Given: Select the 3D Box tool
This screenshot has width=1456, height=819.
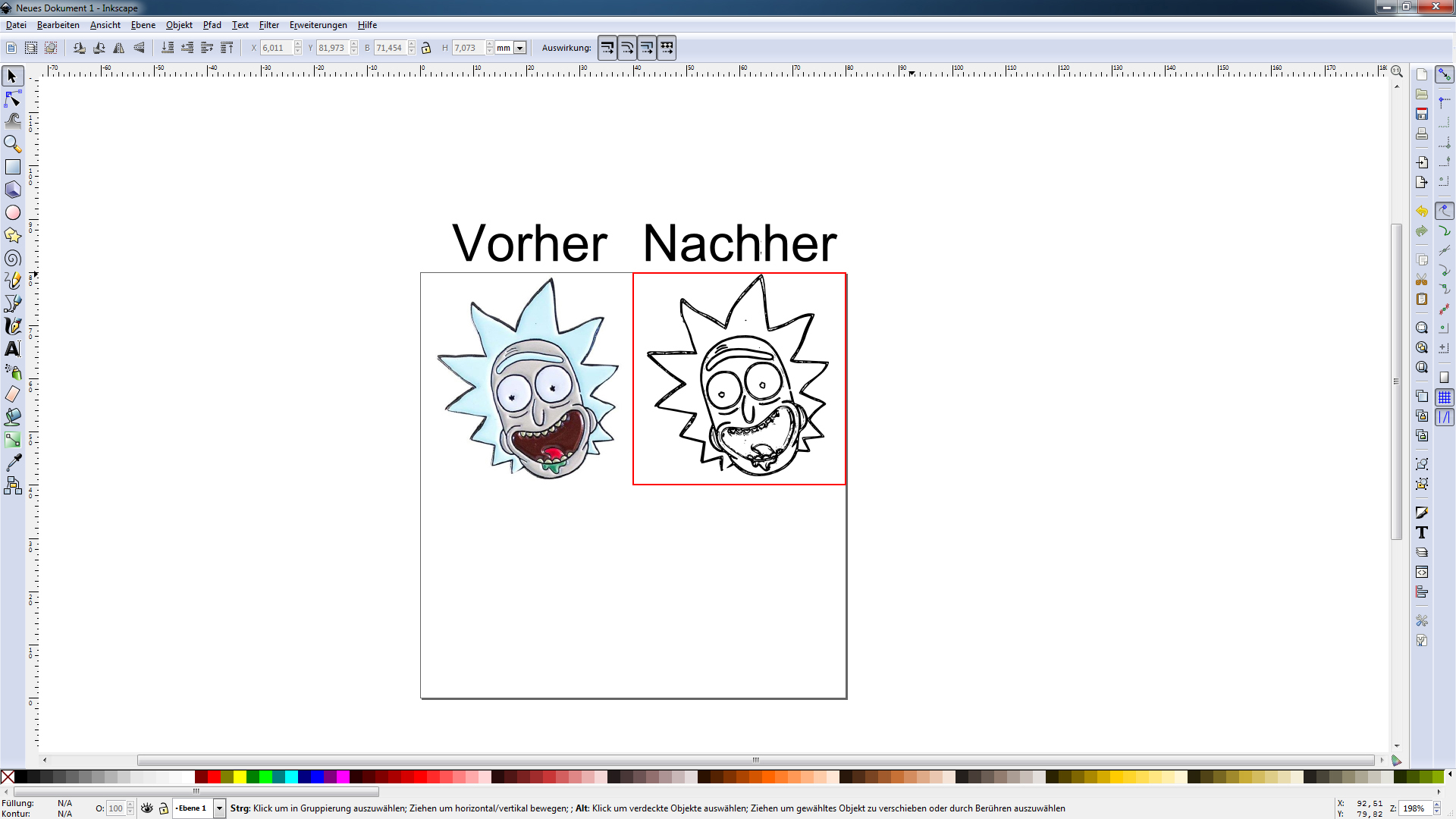Looking at the screenshot, I should (12, 190).
